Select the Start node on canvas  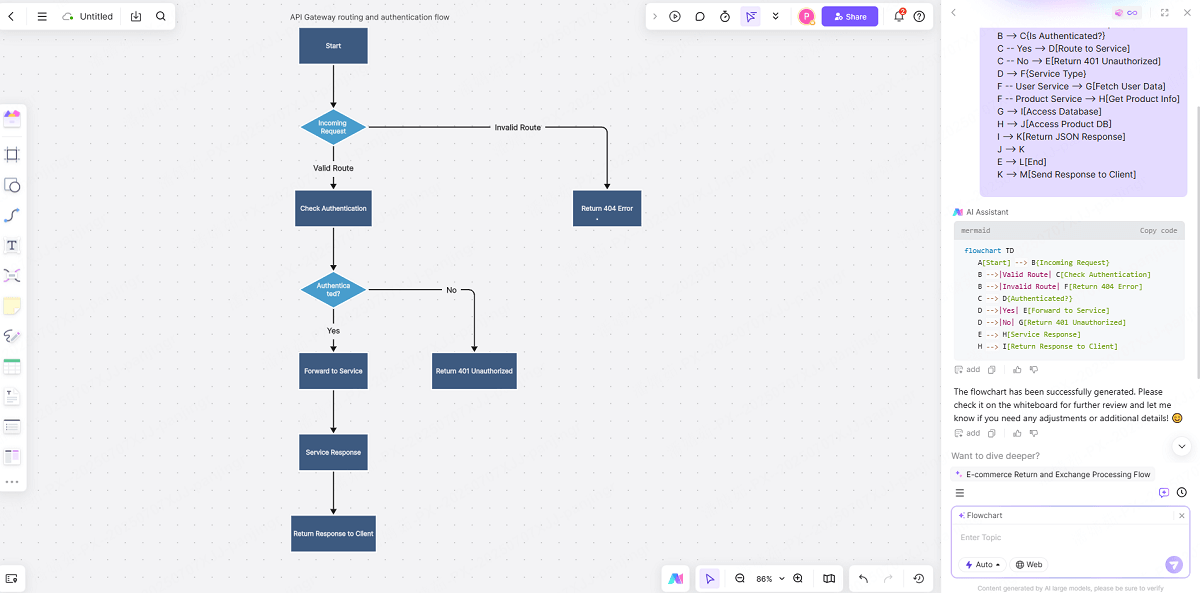coord(333,46)
